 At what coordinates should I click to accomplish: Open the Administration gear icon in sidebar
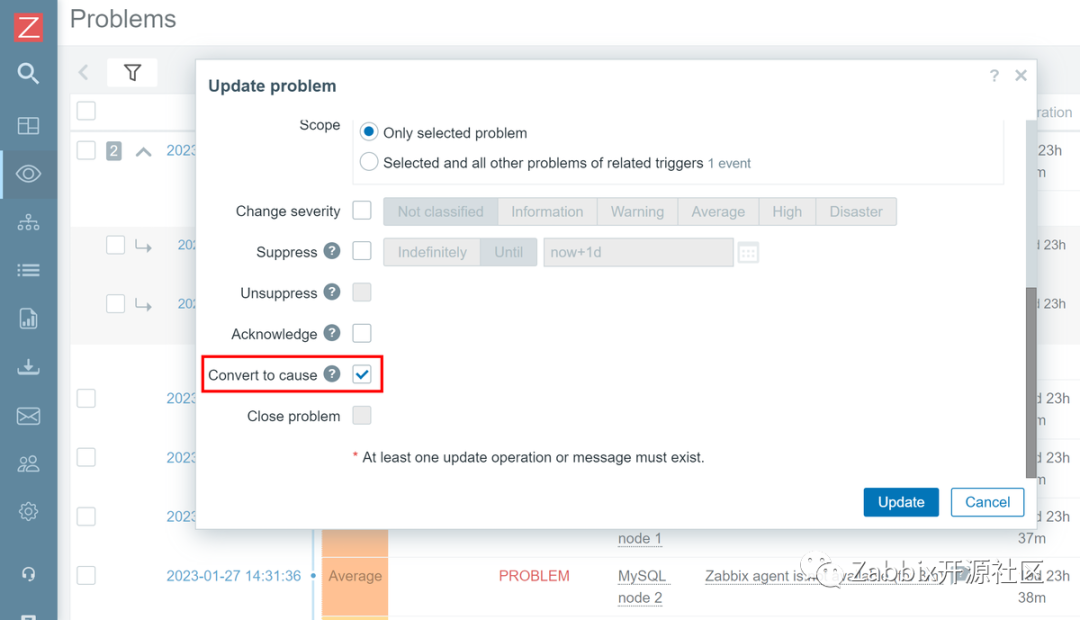pyautogui.click(x=28, y=511)
